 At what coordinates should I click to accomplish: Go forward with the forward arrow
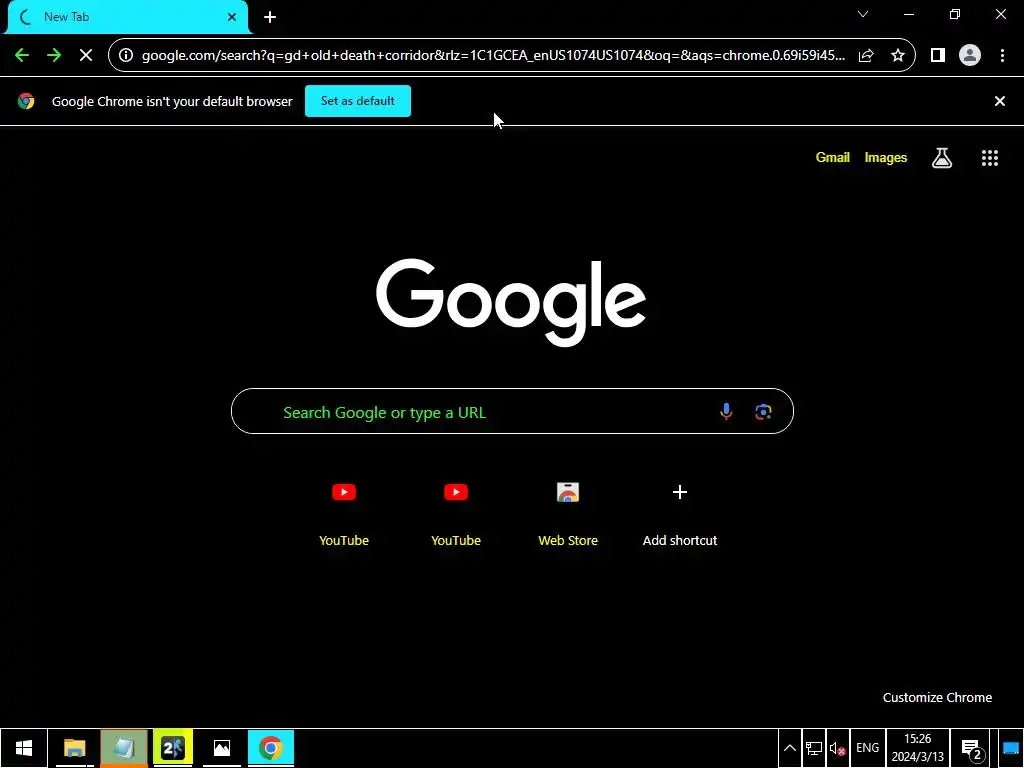point(54,56)
